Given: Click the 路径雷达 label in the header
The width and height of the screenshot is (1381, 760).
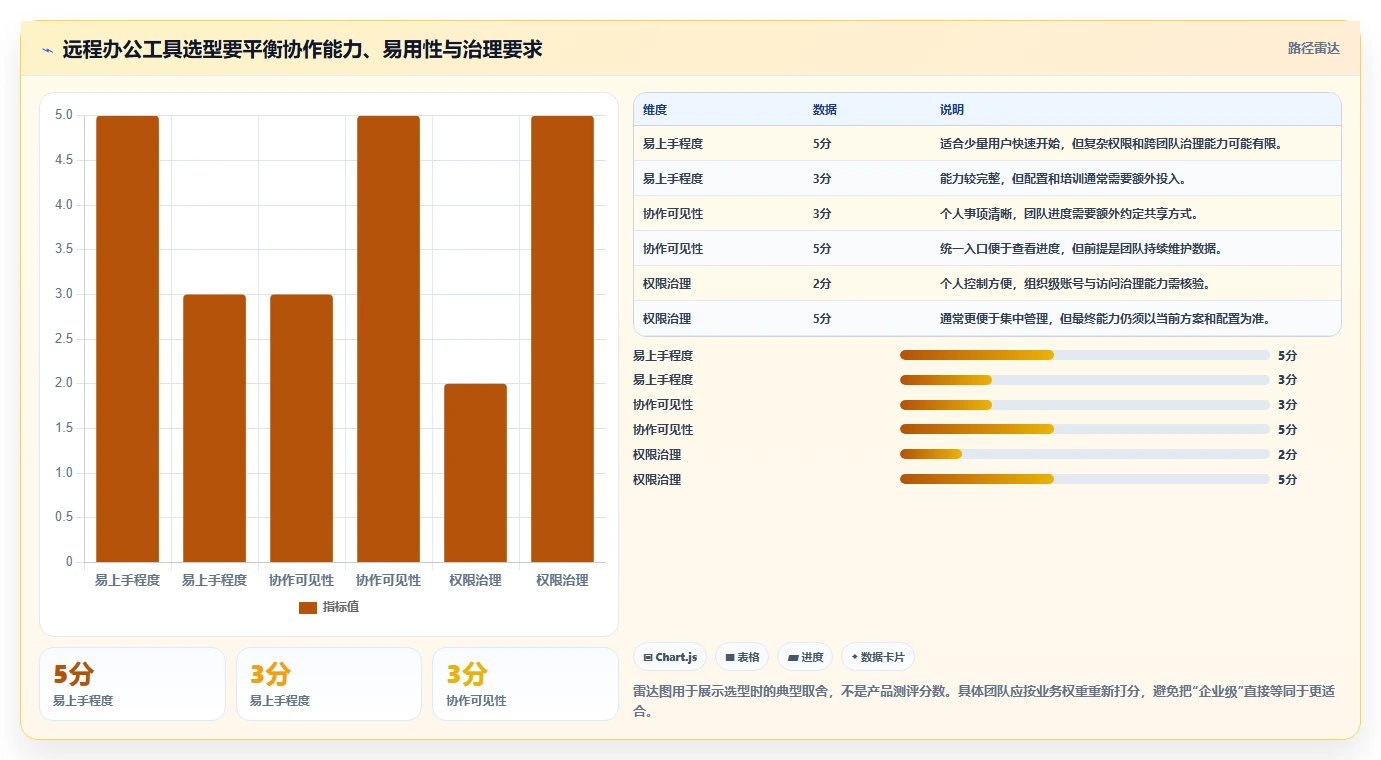Looking at the screenshot, I should (x=1313, y=48).
